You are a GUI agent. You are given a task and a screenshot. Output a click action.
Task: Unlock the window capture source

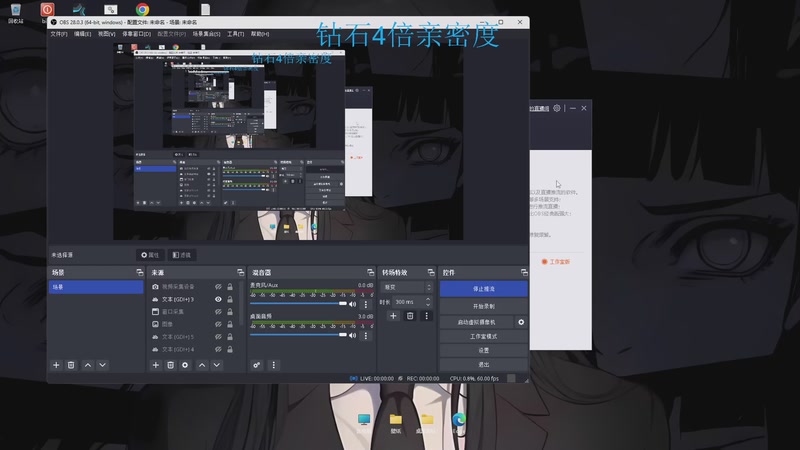pos(230,312)
